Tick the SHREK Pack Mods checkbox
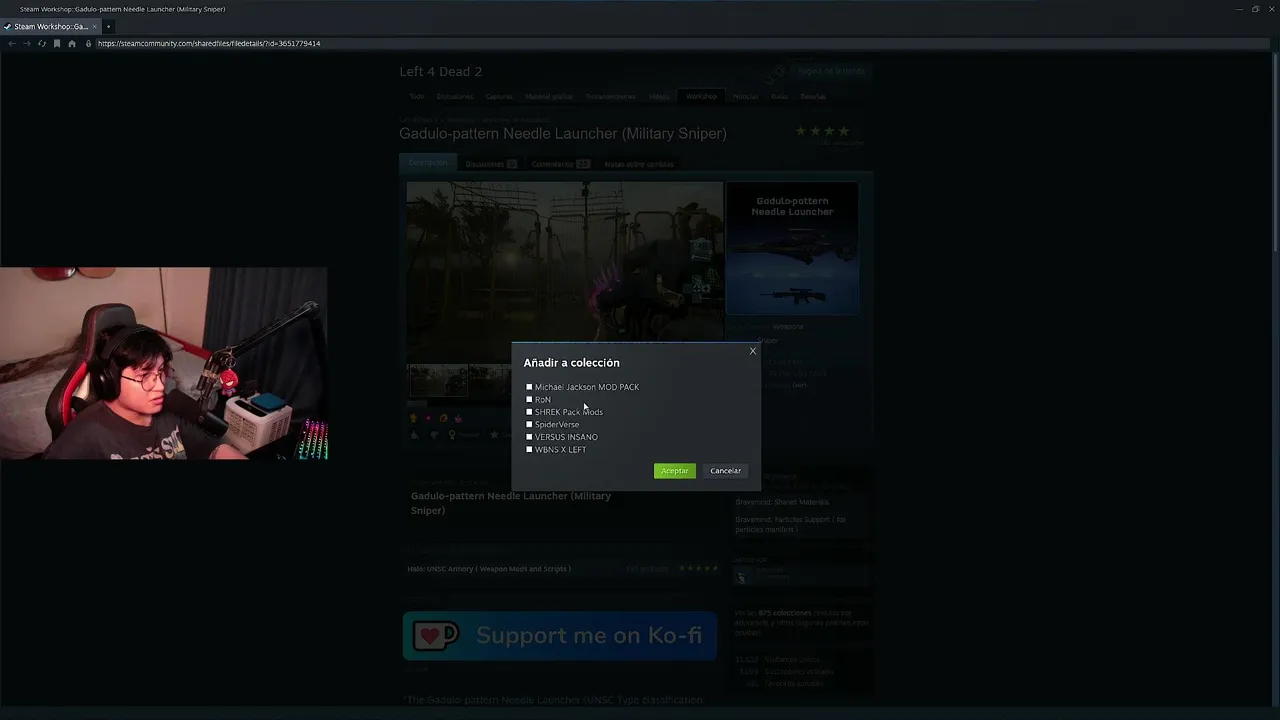 tap(529, 412)
